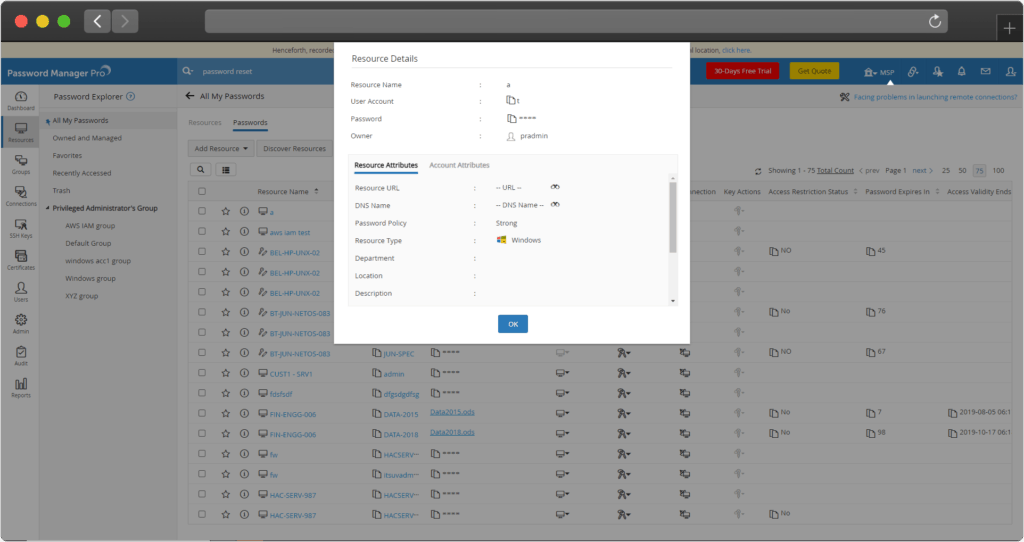Sort by the Password Expires In column
This screenshot has width=1024, height=542.
click(902, 191)
